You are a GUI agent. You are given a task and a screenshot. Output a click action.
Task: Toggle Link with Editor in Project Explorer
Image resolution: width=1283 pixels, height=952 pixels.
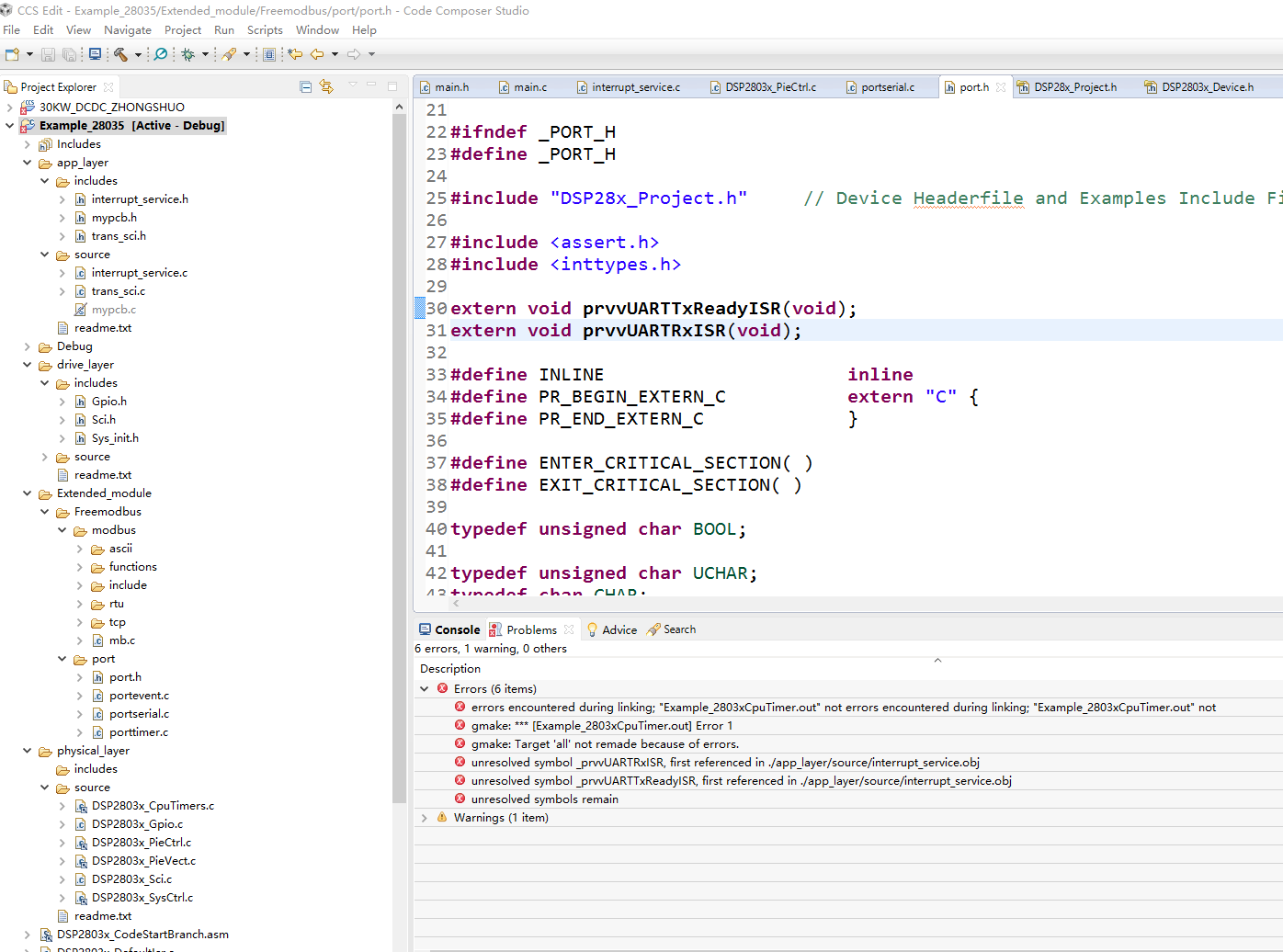click(x=326, y=87)
